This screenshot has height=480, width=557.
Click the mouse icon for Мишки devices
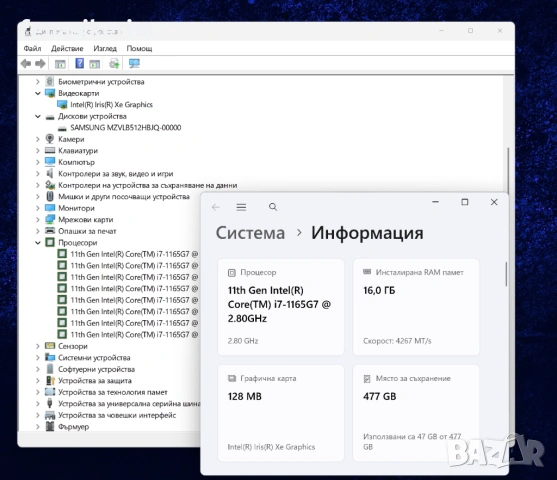(50, 196)
